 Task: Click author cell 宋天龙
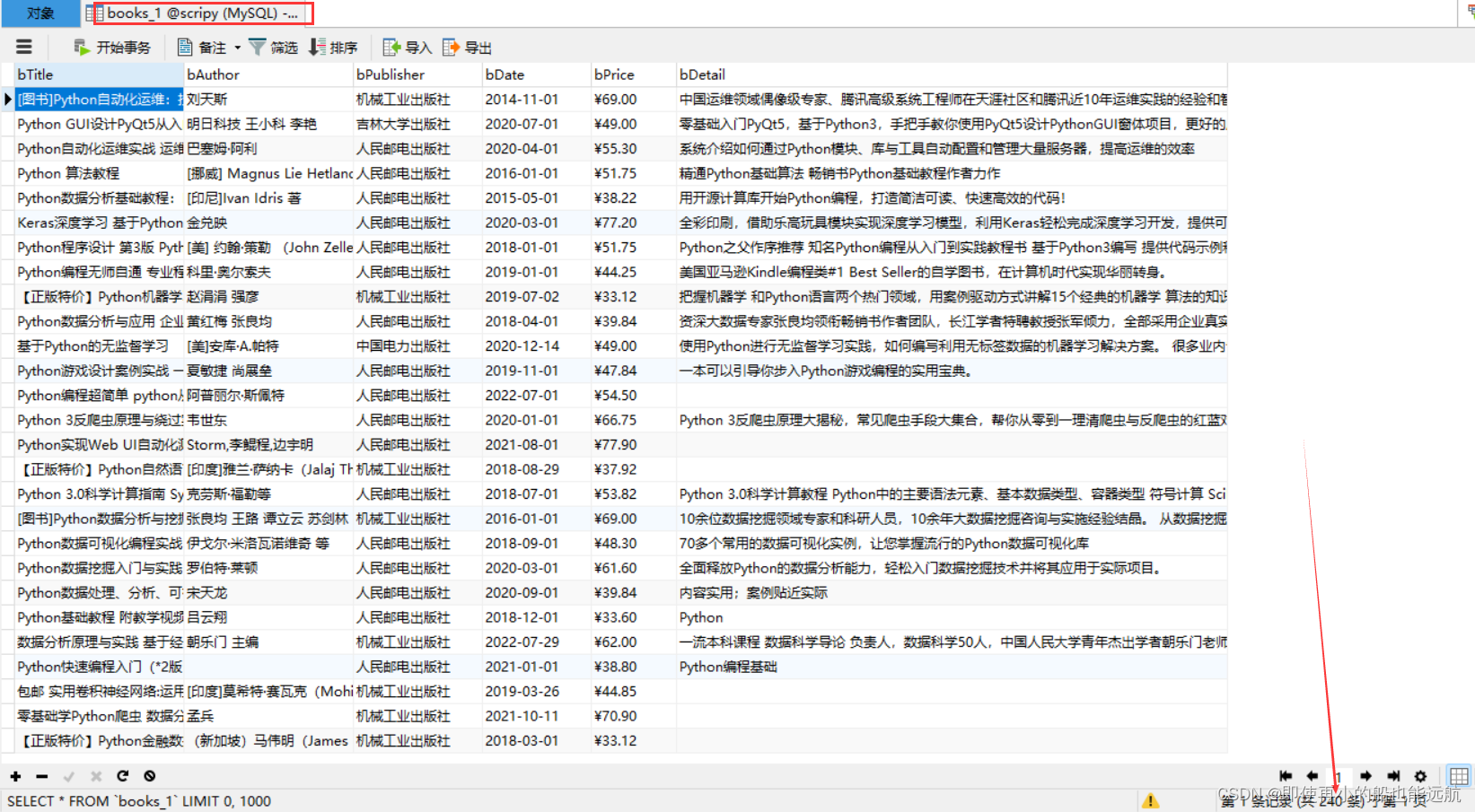tap(268, 593)
